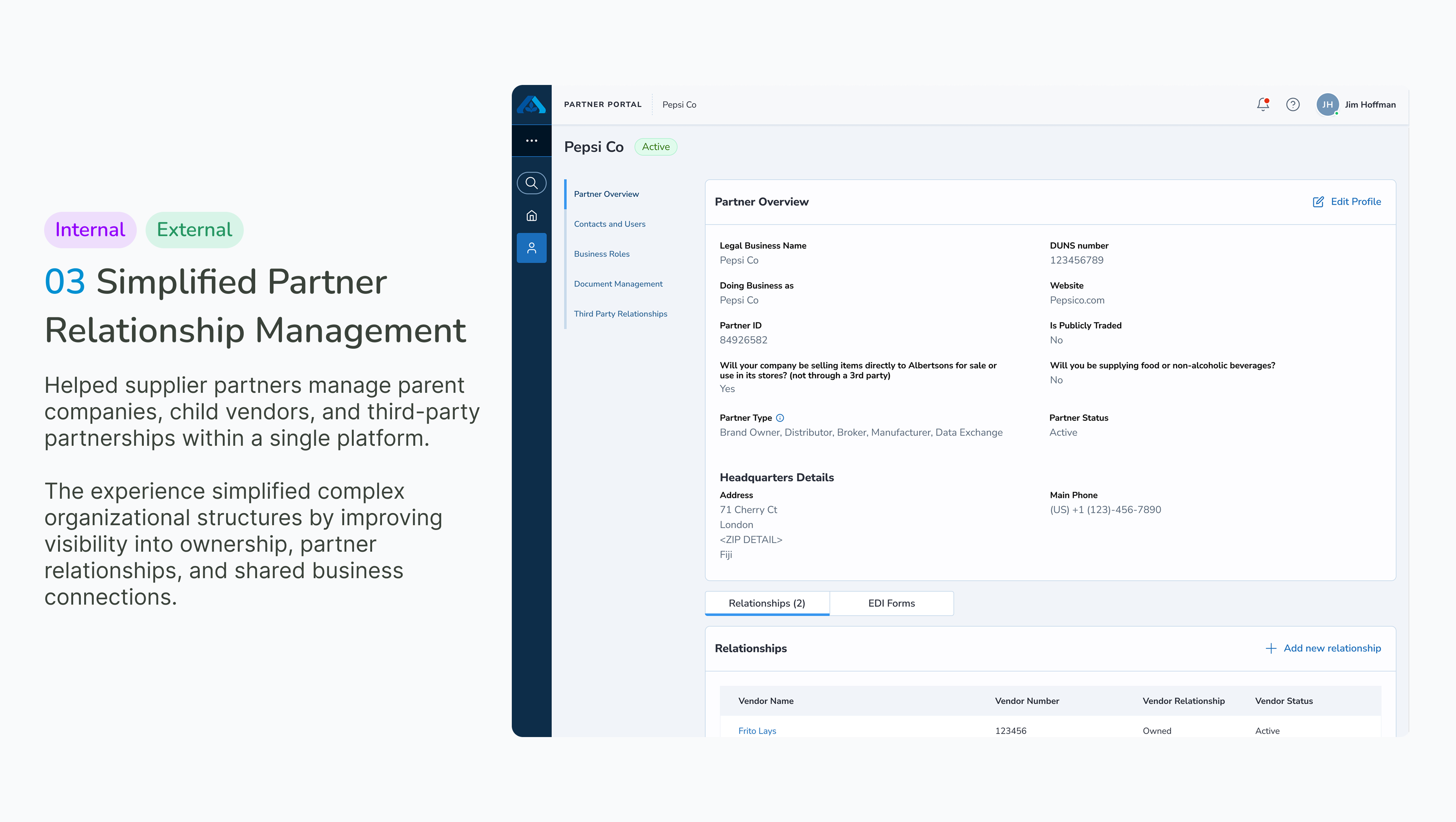This screenshot has width=1456, height=822.
Task: Switch to EDI Forms tab
Action: [891, 603]
